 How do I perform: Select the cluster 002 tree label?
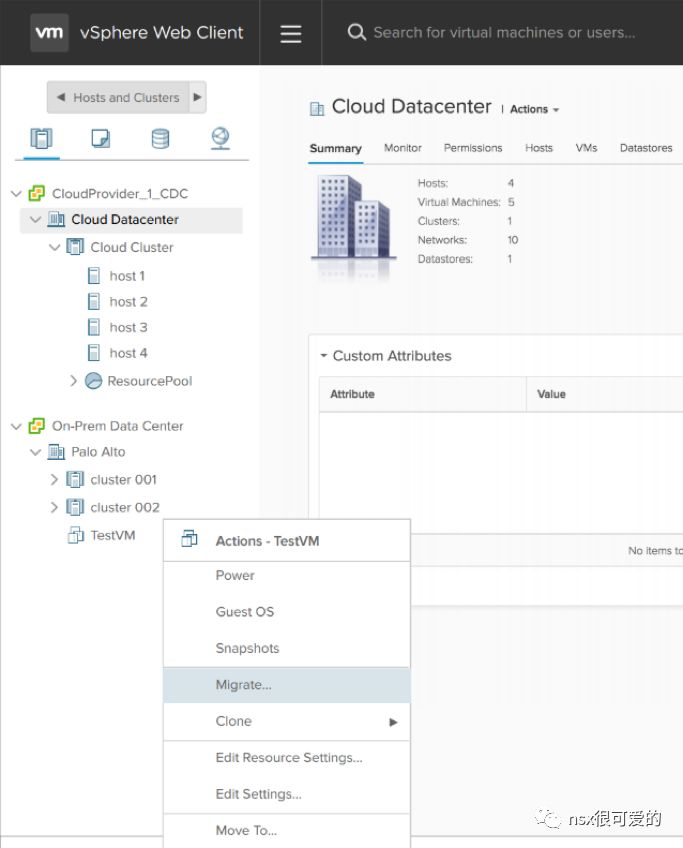click(125, 507)
